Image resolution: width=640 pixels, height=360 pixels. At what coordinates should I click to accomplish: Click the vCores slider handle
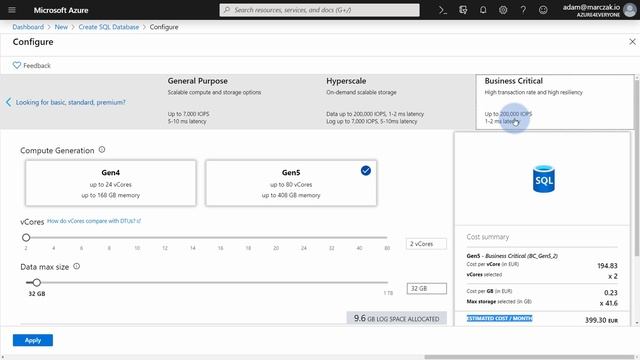26,237
